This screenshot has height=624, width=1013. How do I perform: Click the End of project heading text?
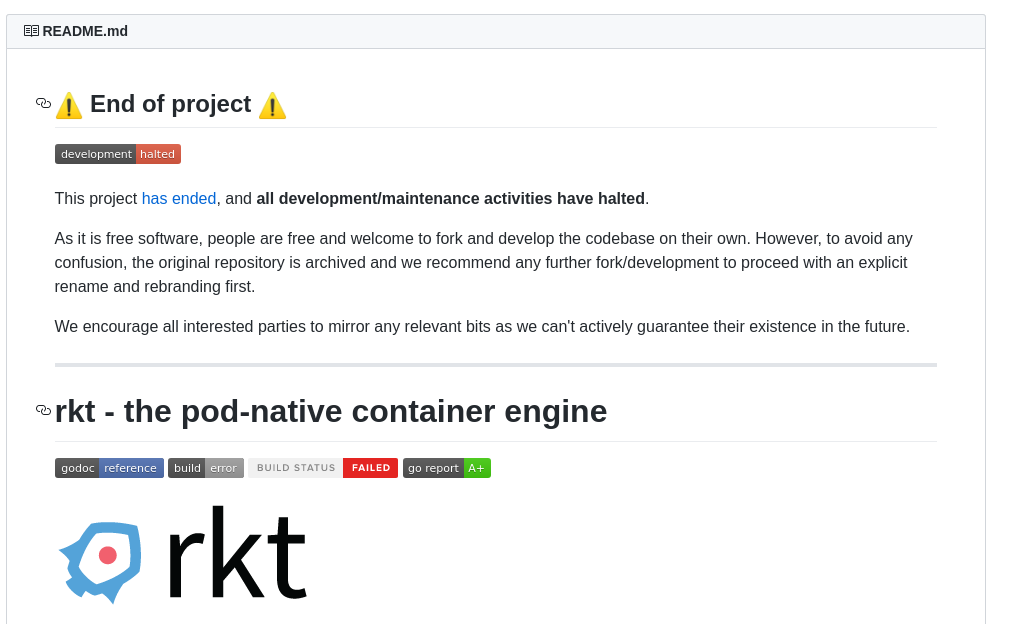click(x=170, y=104)
